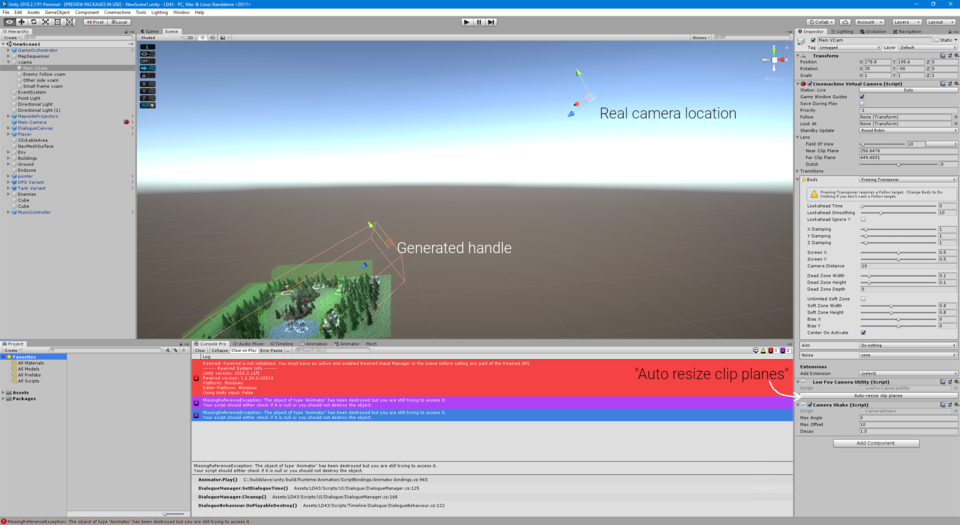
Task: Select the combined Transform tool
Action: (x=70, y=22)
